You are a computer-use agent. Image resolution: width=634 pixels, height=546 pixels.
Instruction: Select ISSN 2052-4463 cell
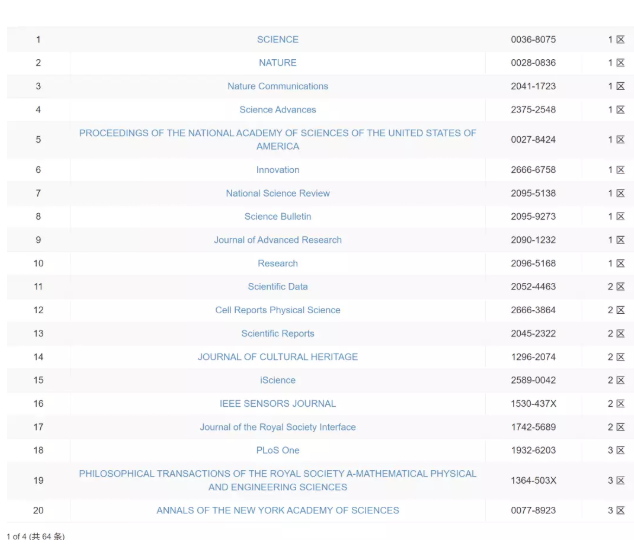tap(533, 287)
